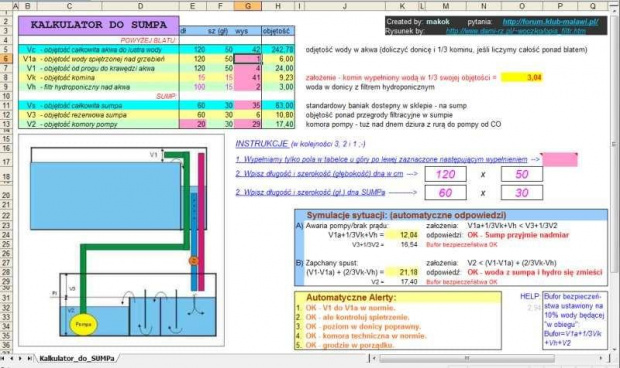This screenshot has width=620, height=368.
Task: Select column G header
Action: point(248,6)
